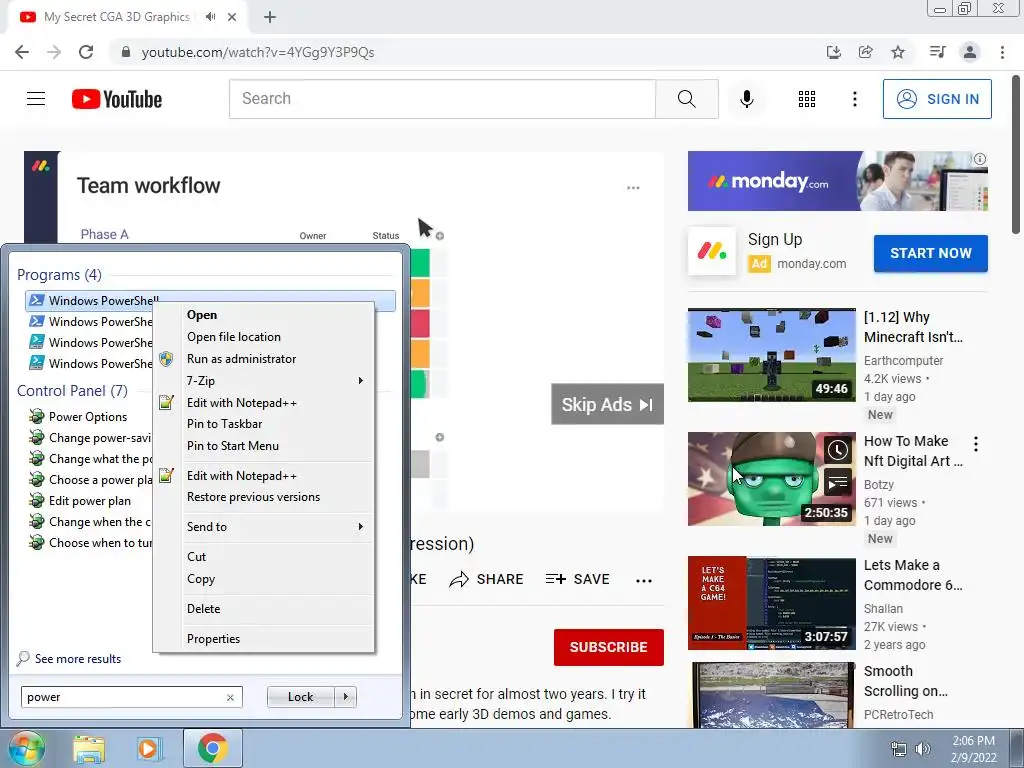The height and width of the screenshot is (768, 1024).
Task: Go back using browser back arrow
Action: (22, 52)
